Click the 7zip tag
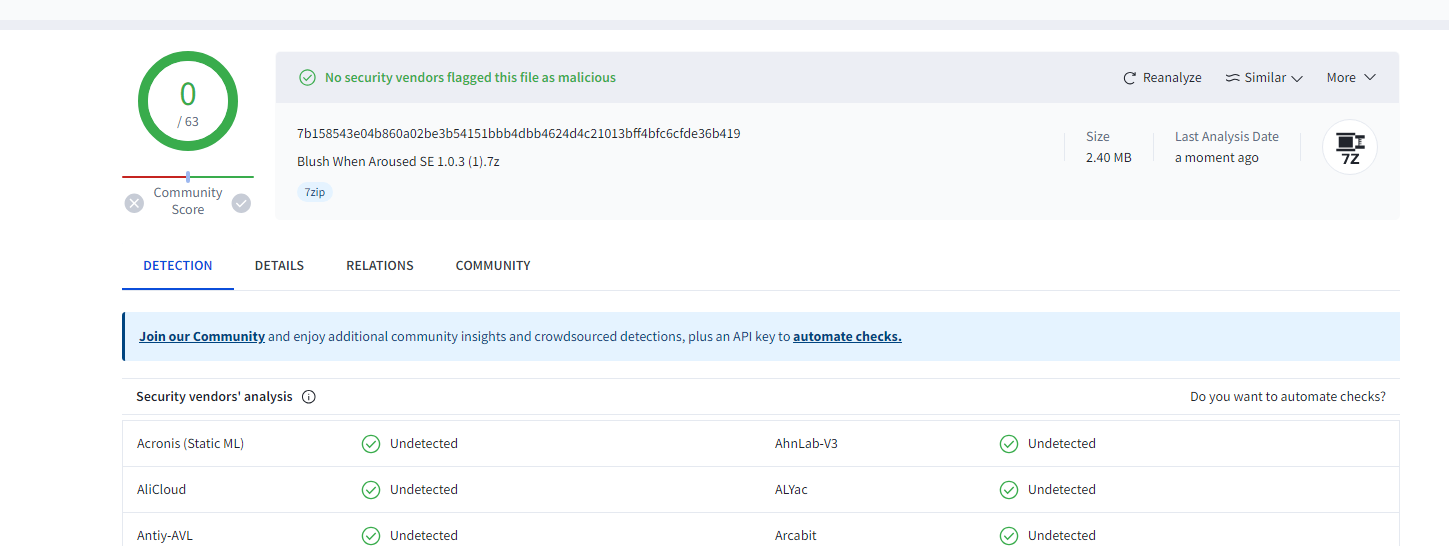Viewport: 1449px width, 546px height. coord(314,192)
